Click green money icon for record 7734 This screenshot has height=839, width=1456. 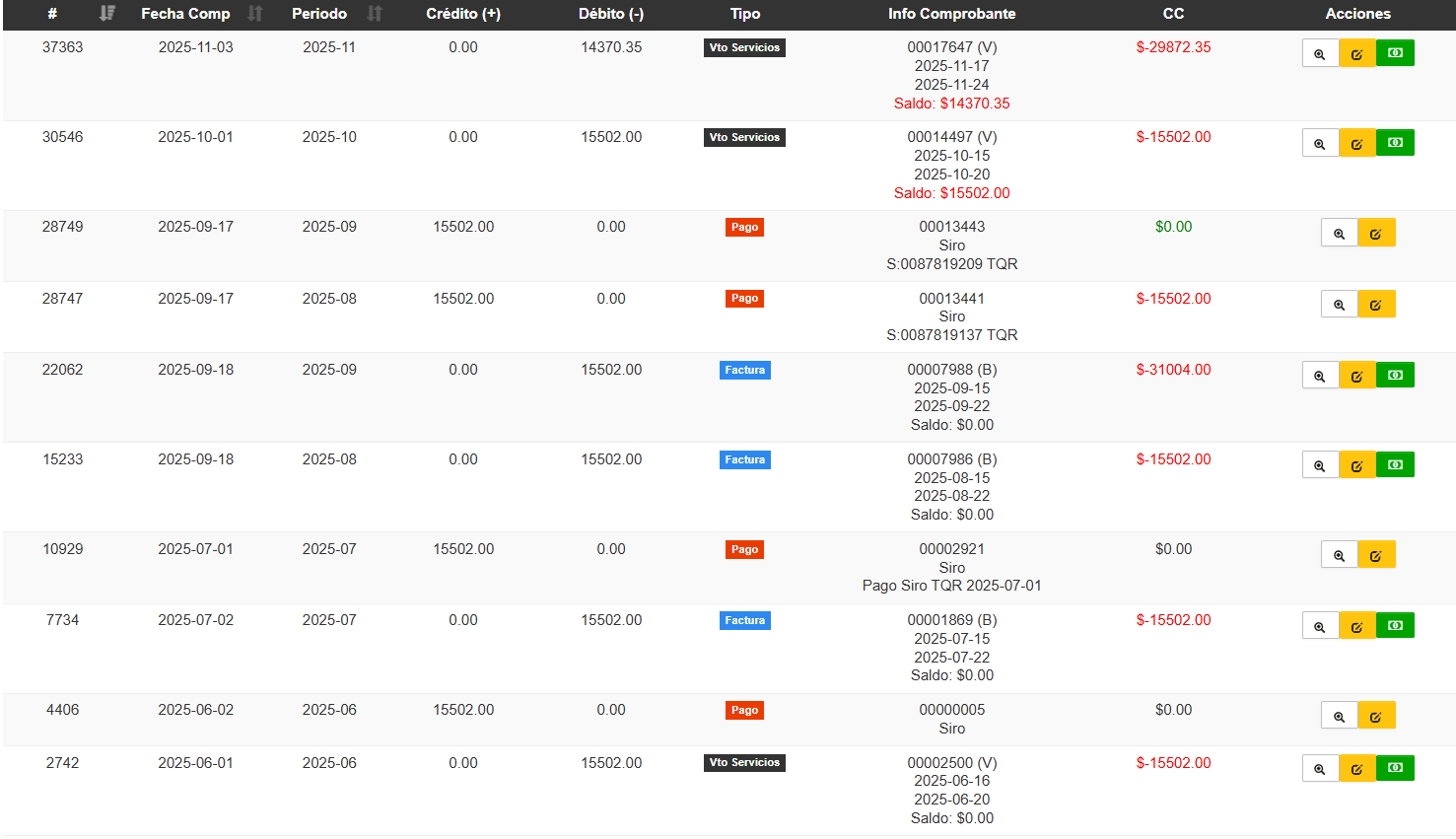(x=1395, y=626)
